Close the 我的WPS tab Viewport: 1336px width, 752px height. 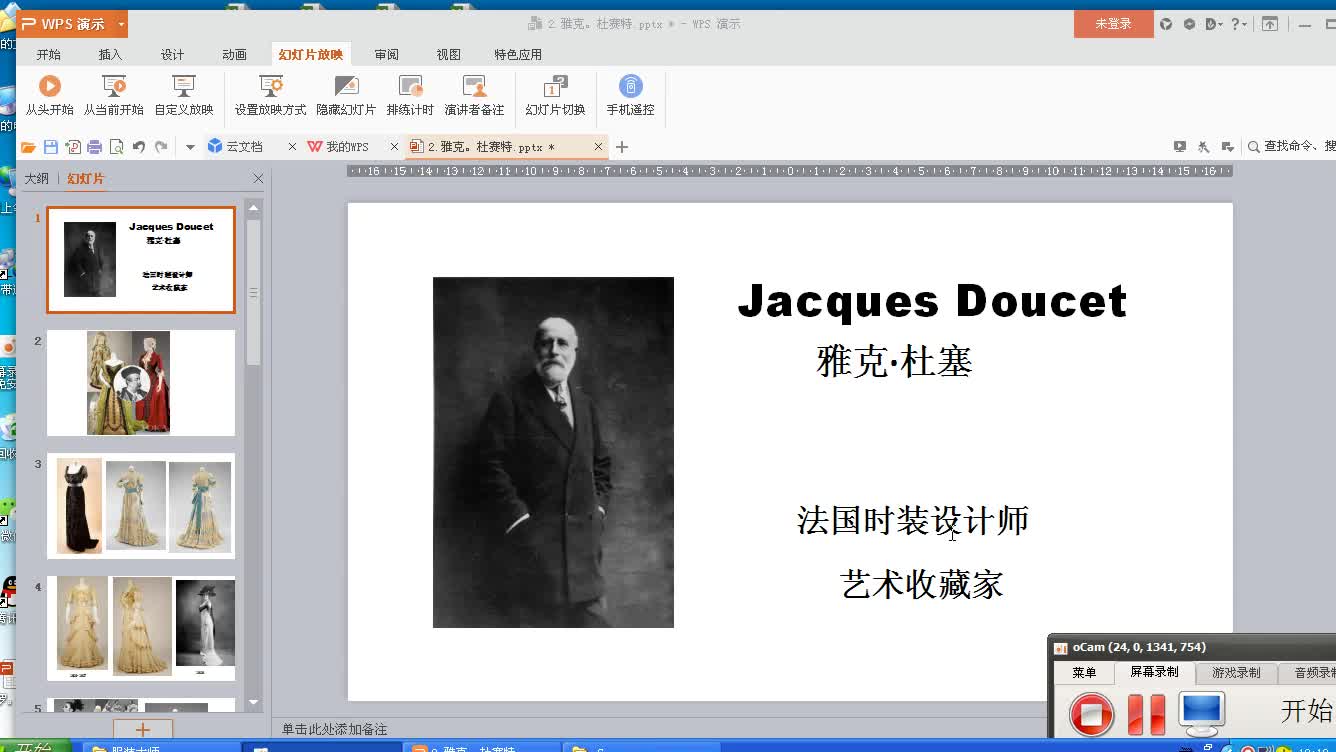(x=394, y=147)
